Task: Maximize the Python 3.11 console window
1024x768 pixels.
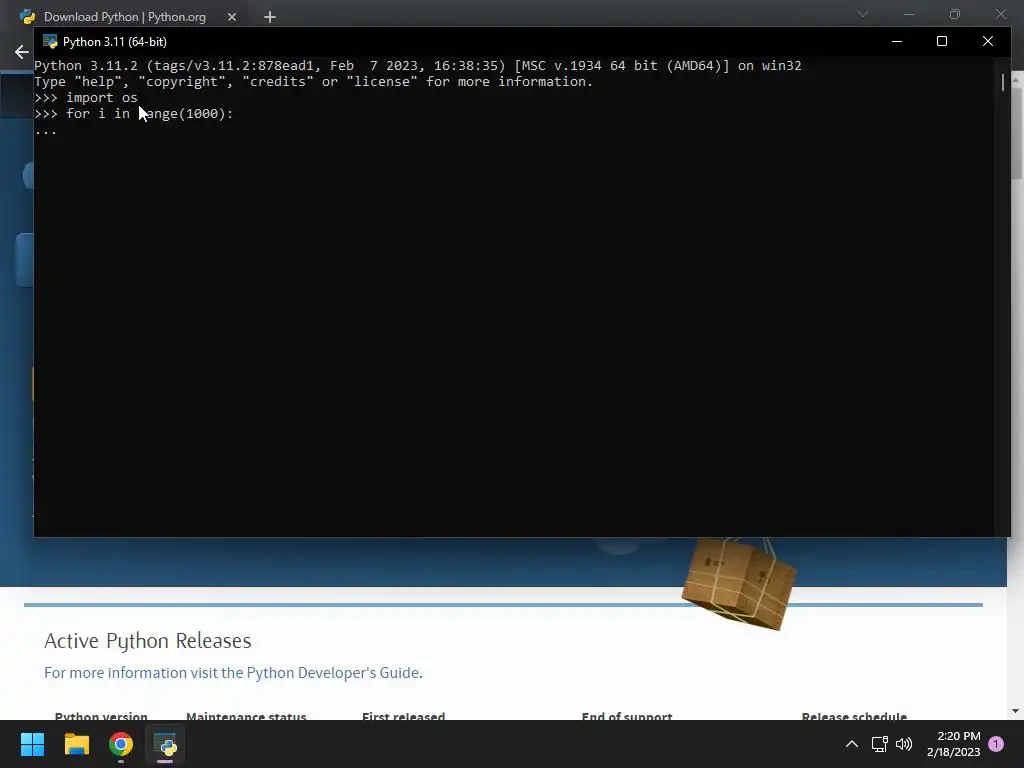Action: click(942, 41)
